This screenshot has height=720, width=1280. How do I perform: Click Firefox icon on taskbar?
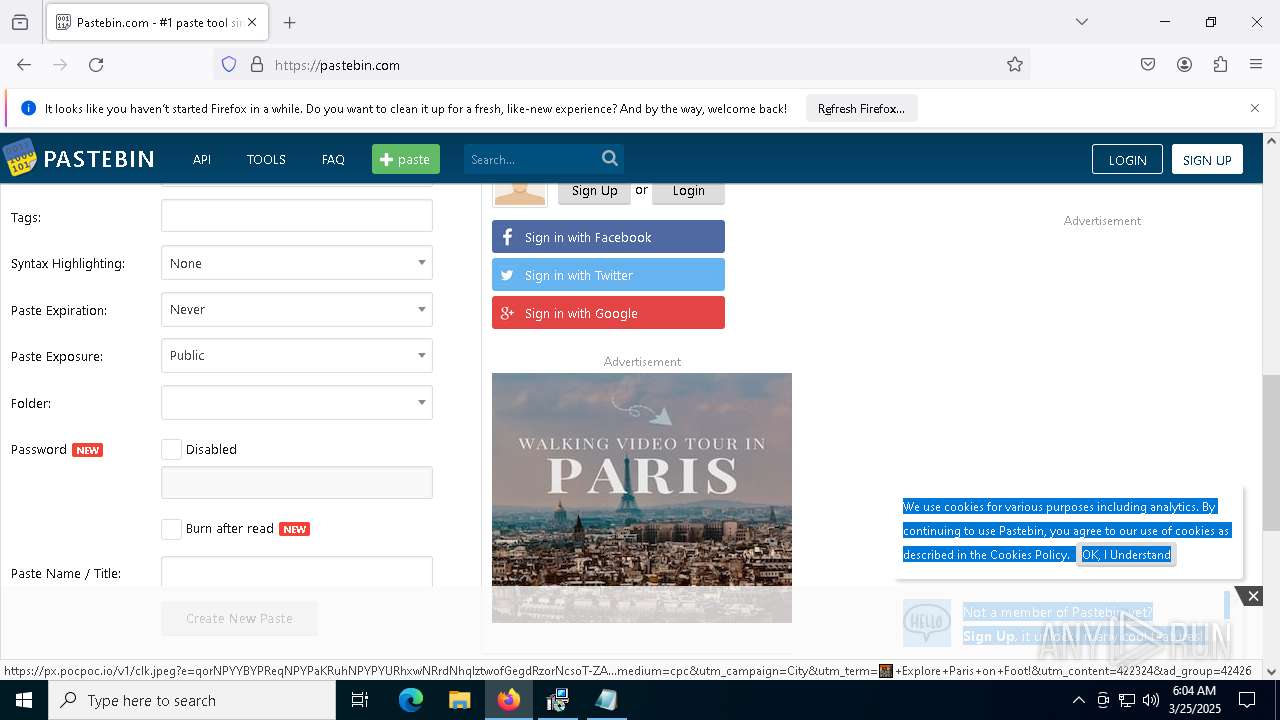509,700
